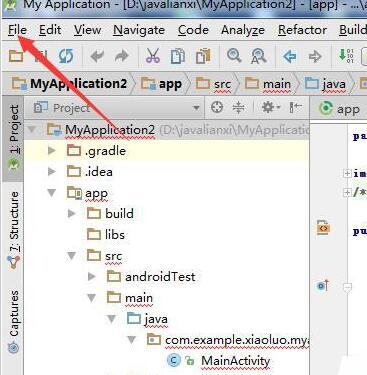The width and height of the screenshot is (367, 375).
Task: Open the Analyze menu
Action: pyautogui.click(x=243, y=30)
